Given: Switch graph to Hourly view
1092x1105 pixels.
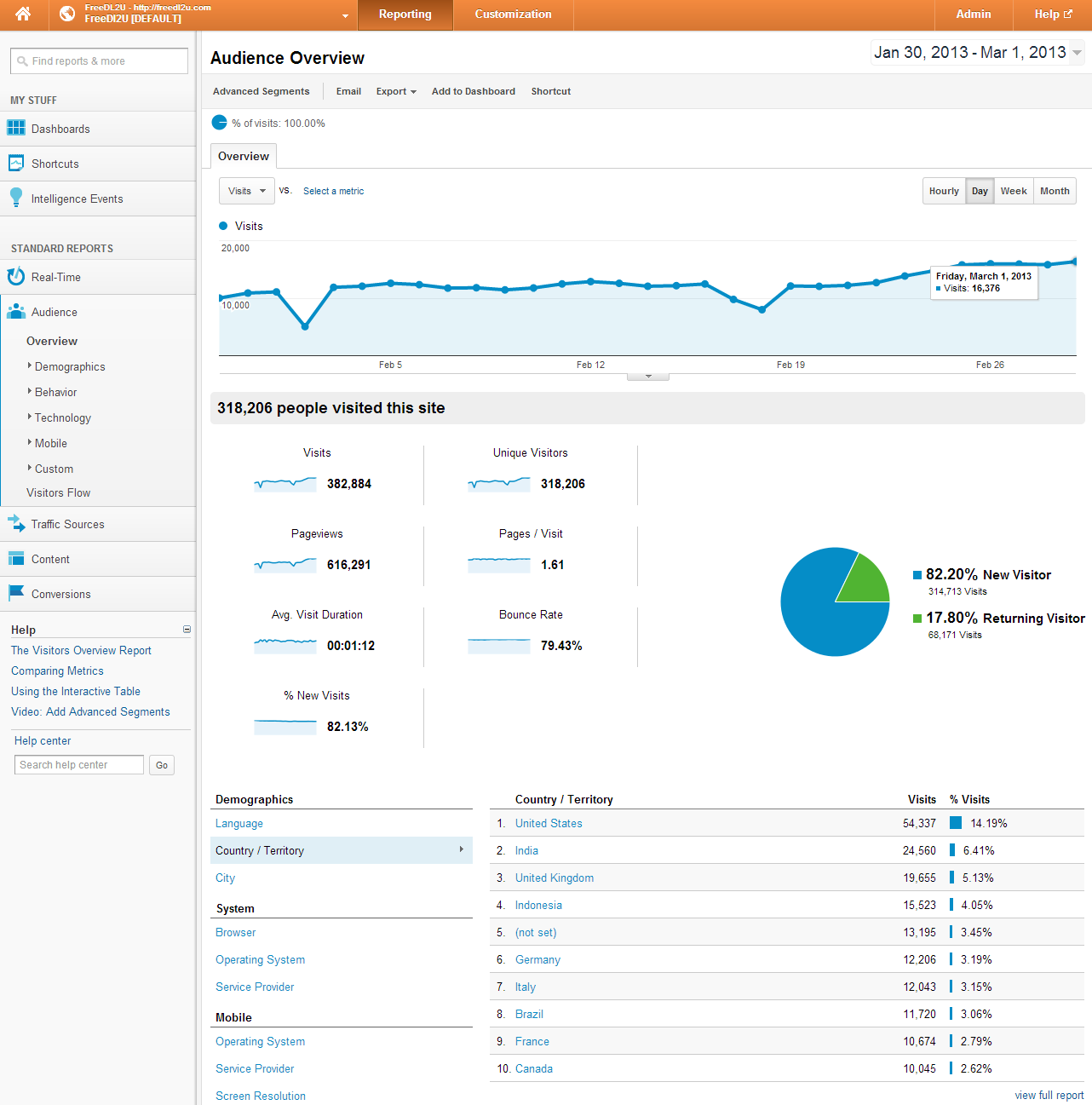Looking at the screenshot, I should pos(944,191).
